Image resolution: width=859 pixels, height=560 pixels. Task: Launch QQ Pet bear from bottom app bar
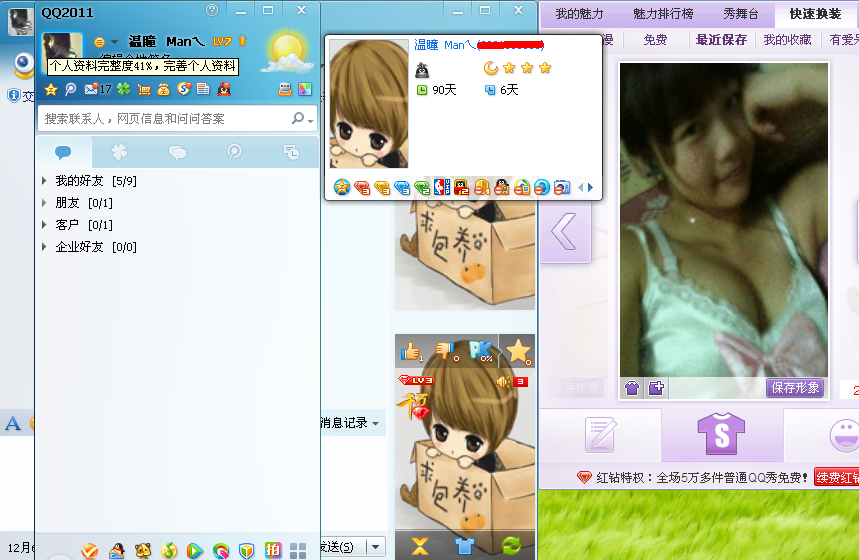[143, 550]
